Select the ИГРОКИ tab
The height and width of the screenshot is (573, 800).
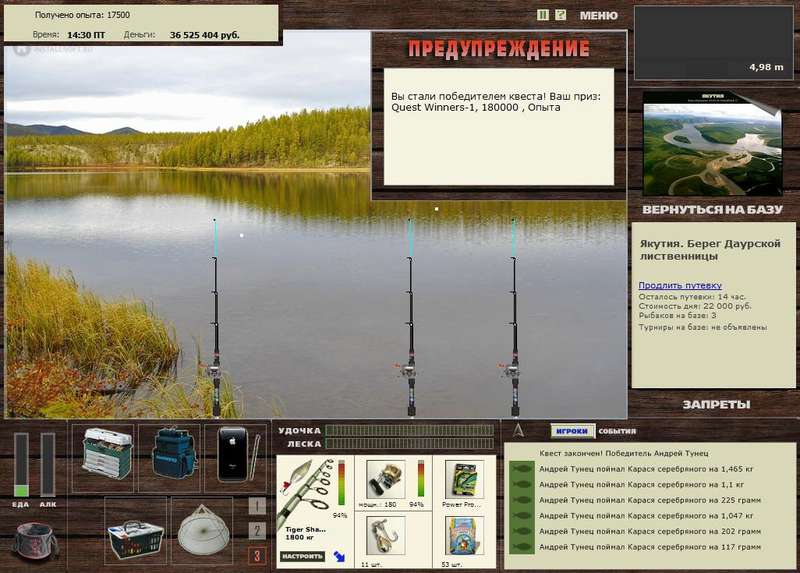[x=572, y=431]
